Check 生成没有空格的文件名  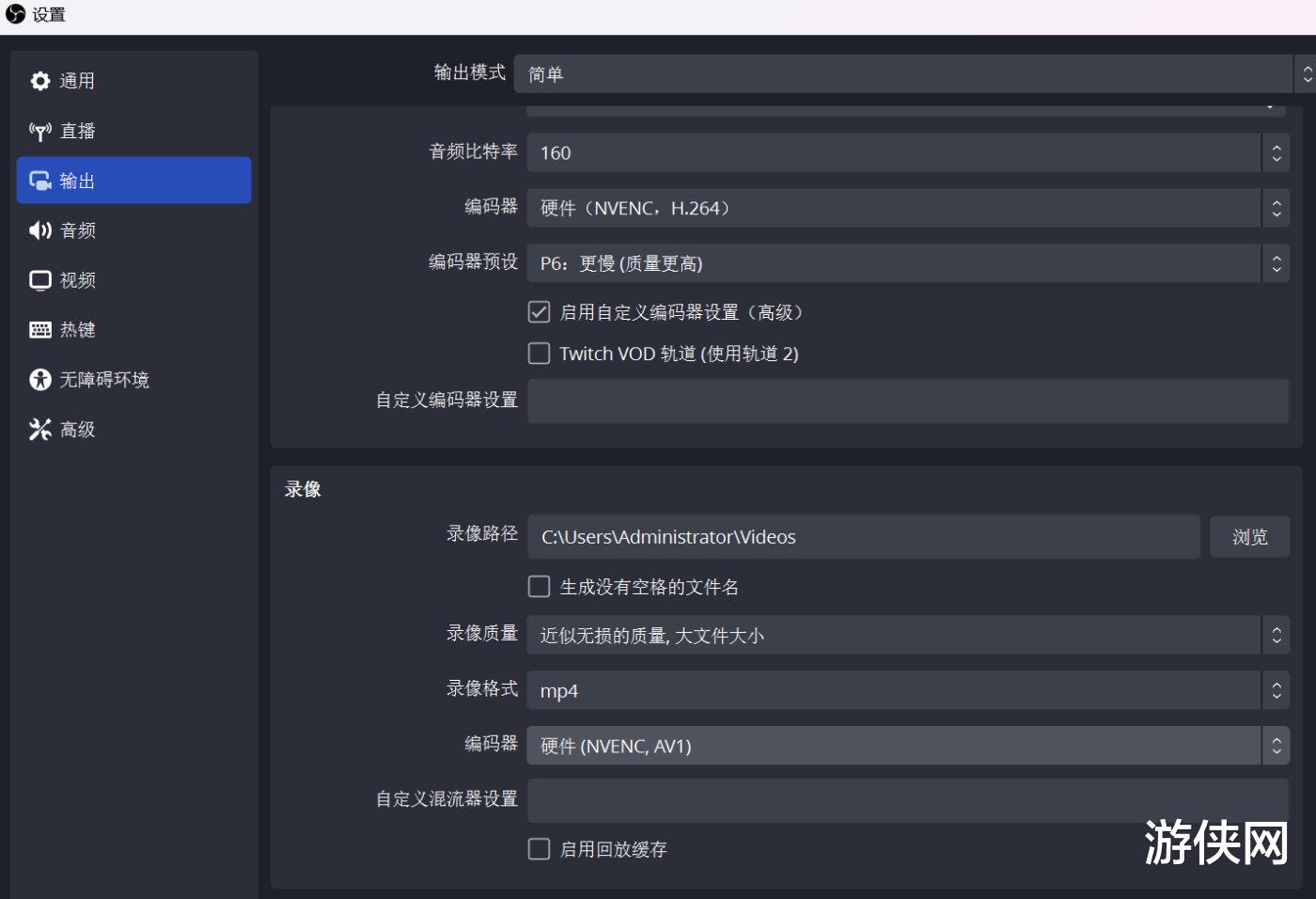[539, 586]
